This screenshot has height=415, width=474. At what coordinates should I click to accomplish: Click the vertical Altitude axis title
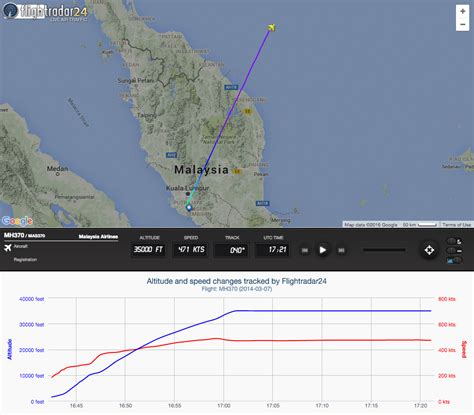(10, 349)
